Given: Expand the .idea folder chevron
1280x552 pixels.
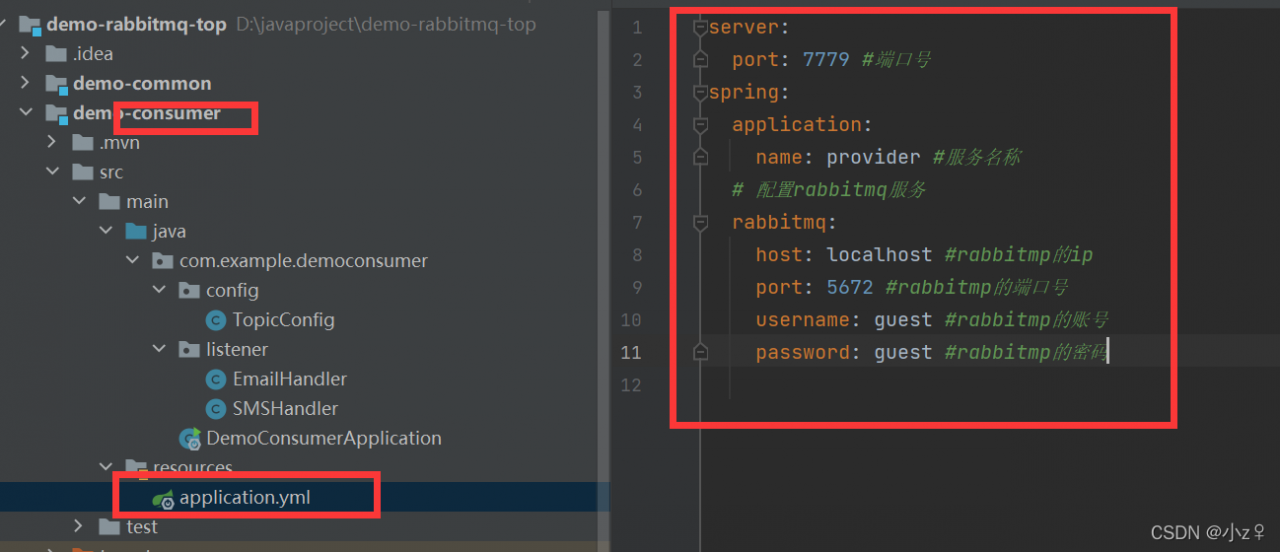Looking at the screenshot, I should (x=26, y=54).
